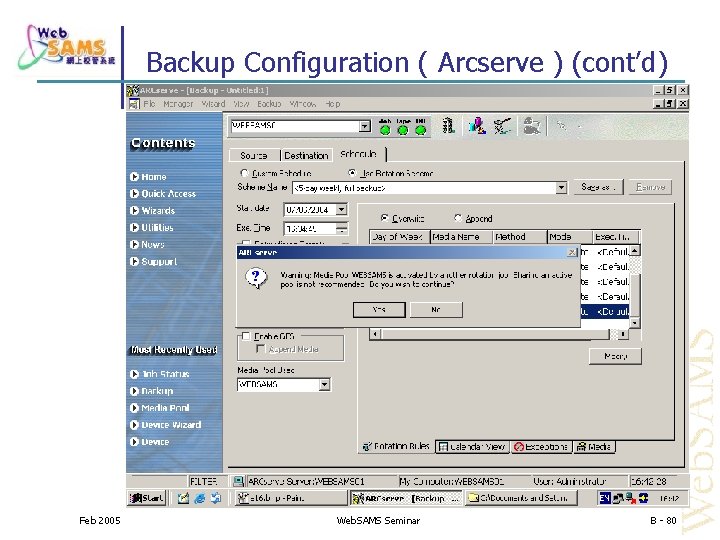Click the Job Status arrow icon
This screenshot has height=540, width=720.
click(135, 374)
